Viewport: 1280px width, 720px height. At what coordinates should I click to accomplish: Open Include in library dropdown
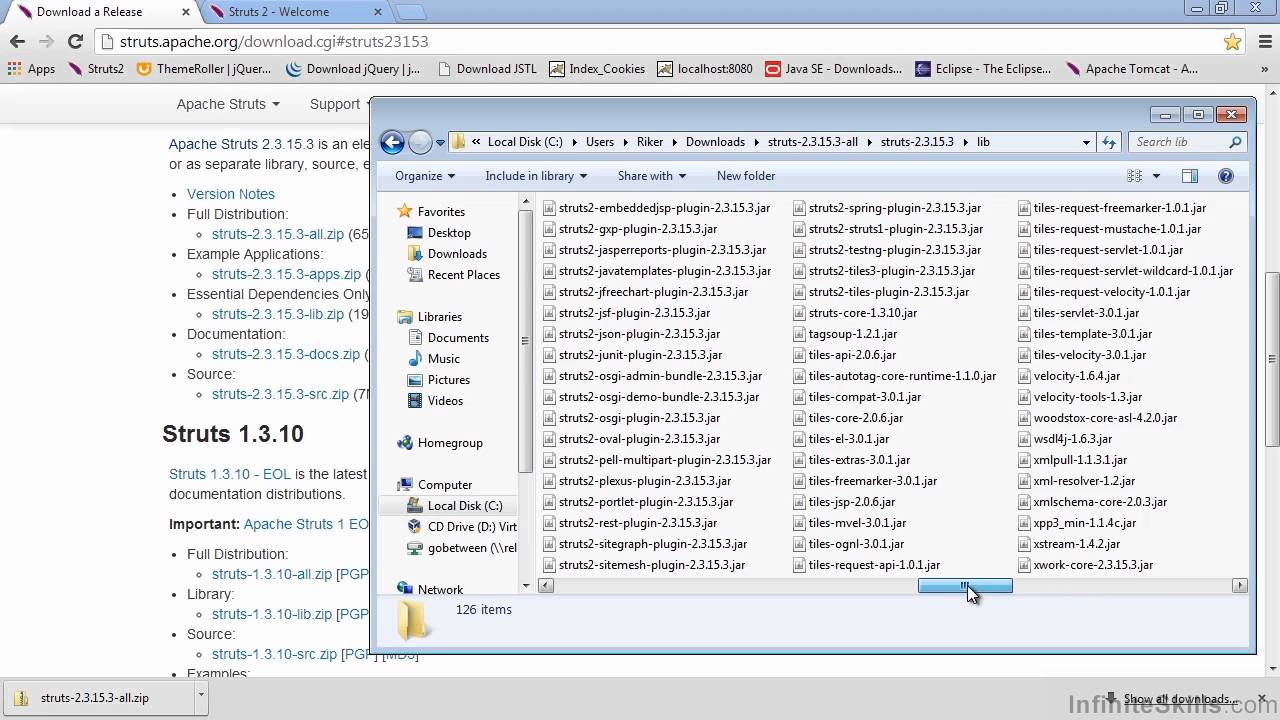coord(536,176)
